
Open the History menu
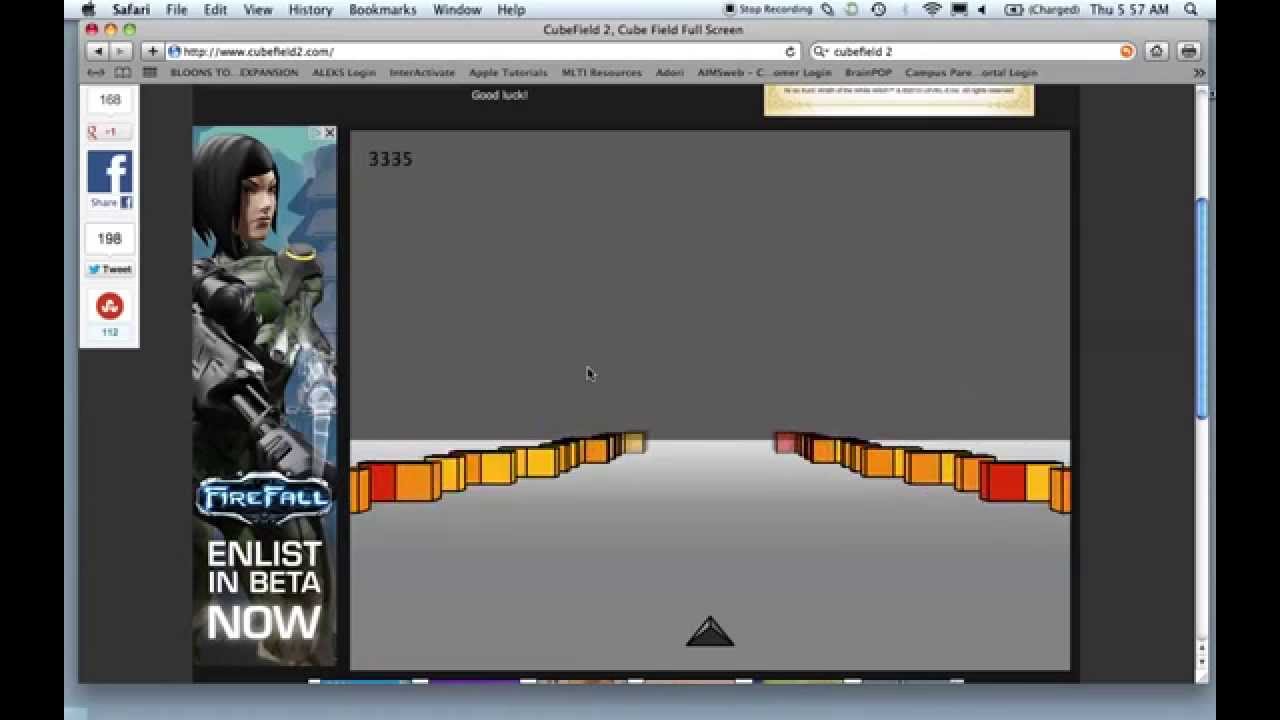310,10
